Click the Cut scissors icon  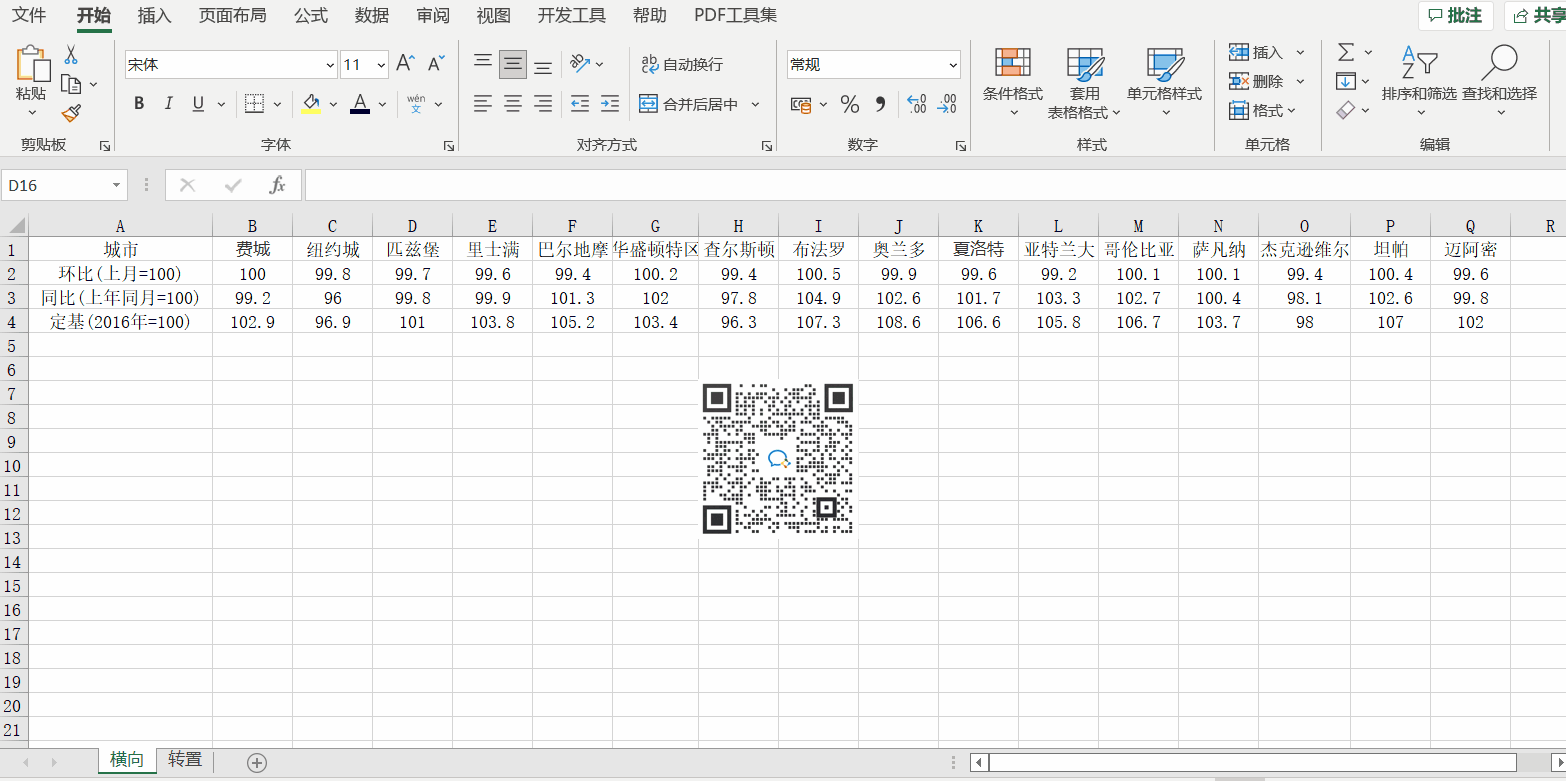tap(71, 55)
